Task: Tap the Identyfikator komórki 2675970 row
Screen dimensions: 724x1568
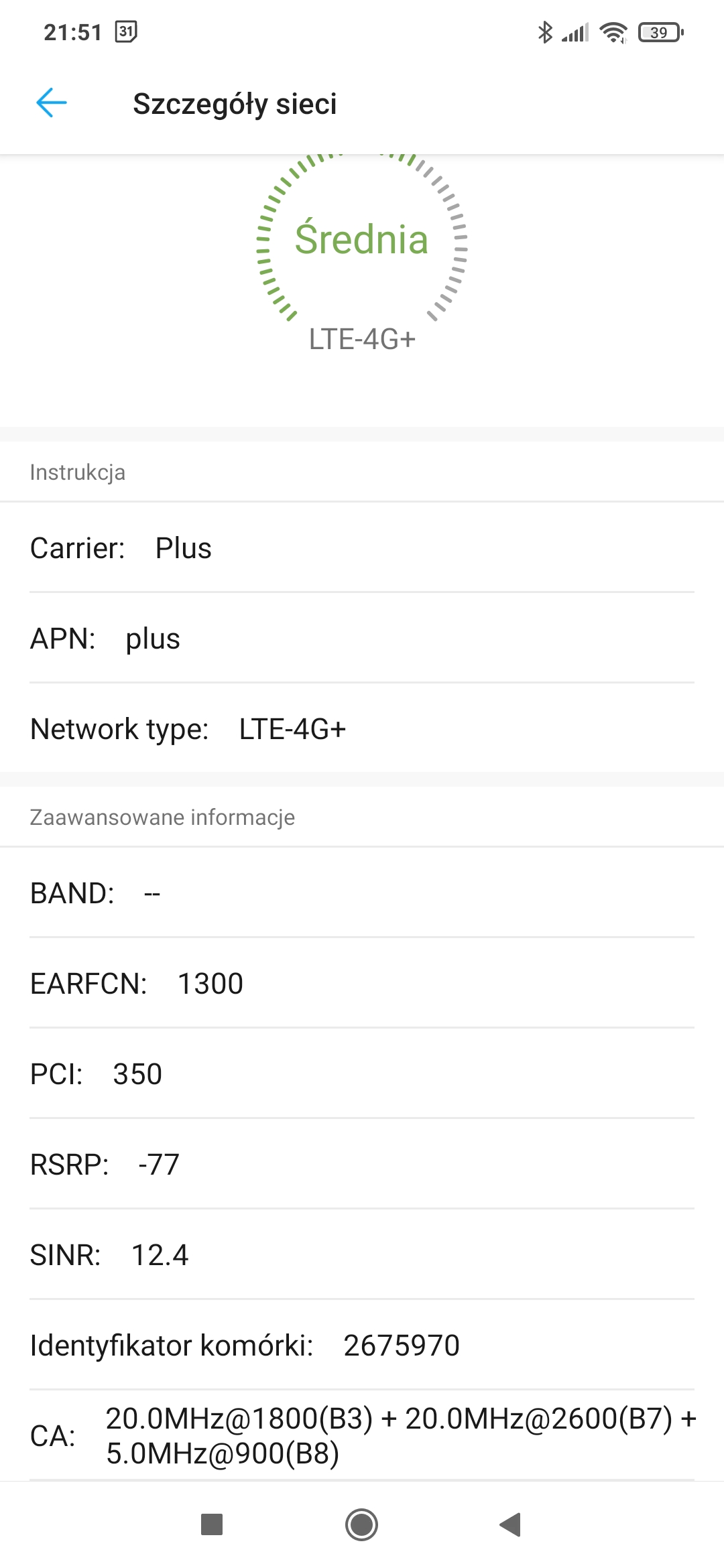Action: click(x=362, y=1346)
